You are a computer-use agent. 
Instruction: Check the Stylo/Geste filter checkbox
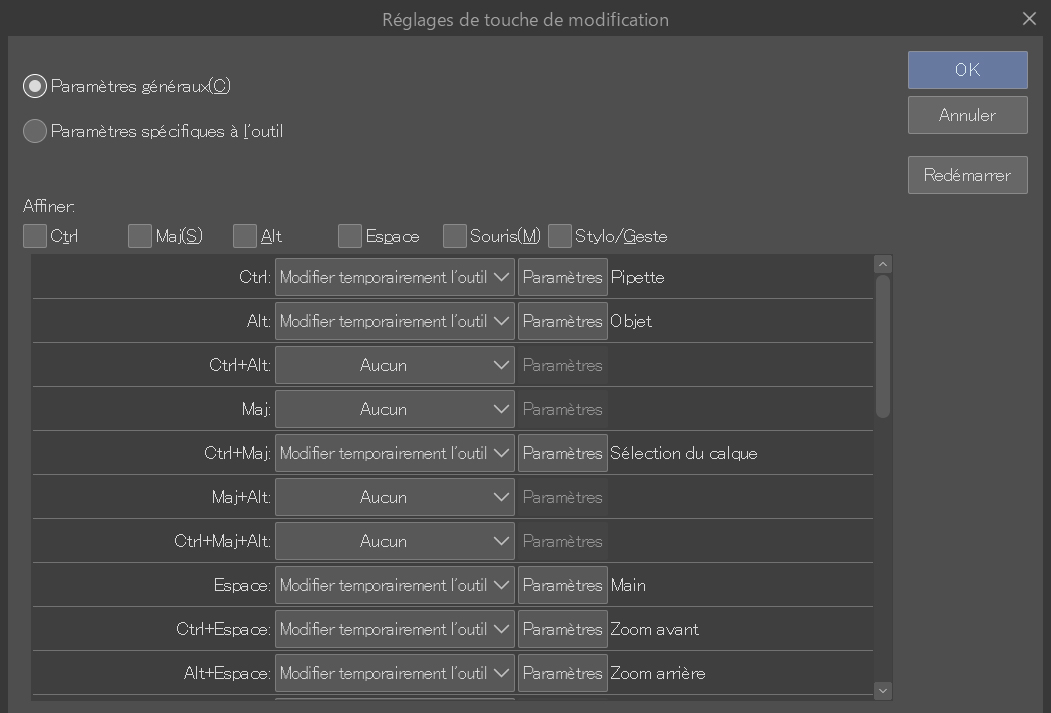pos(560,236)
